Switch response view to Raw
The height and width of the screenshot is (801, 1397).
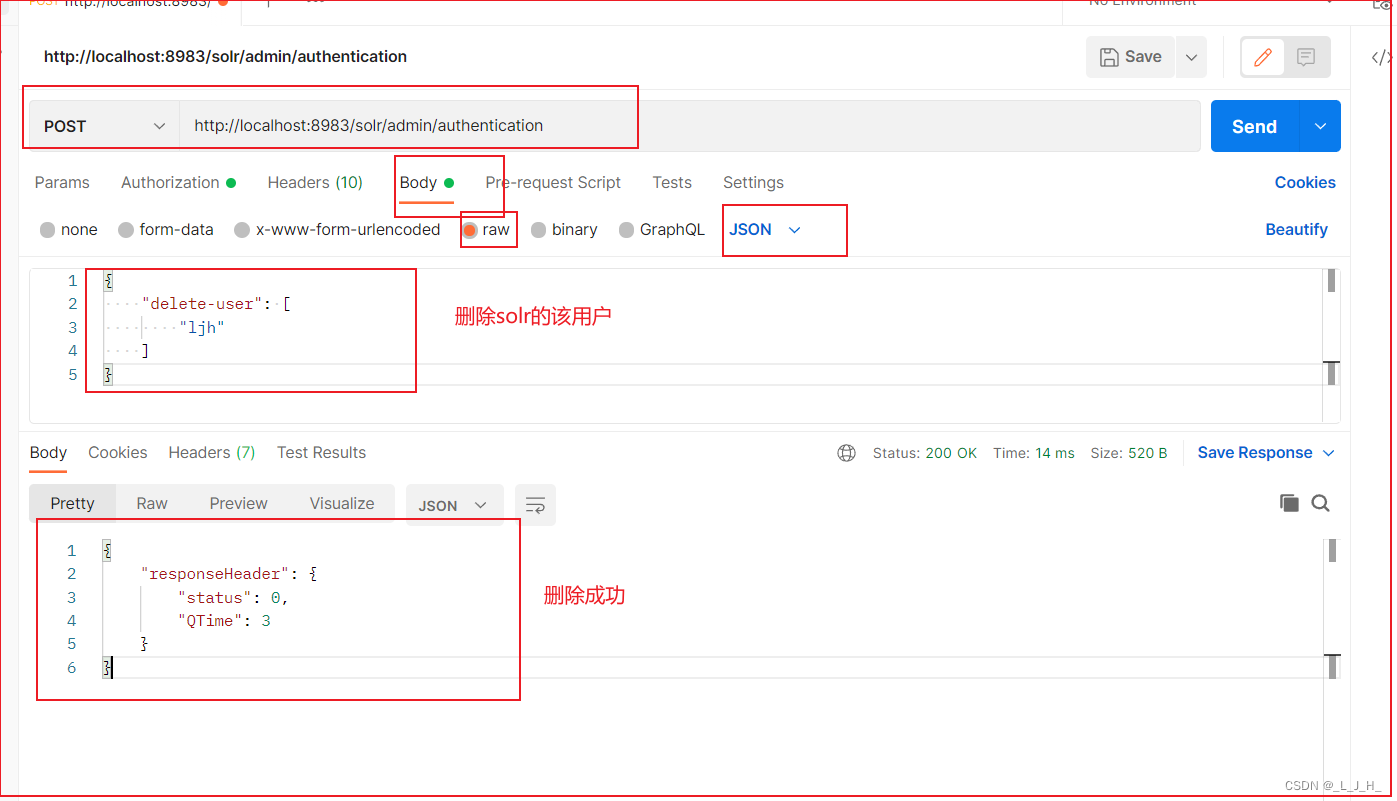pyautogui.click(x=152, y=503)
